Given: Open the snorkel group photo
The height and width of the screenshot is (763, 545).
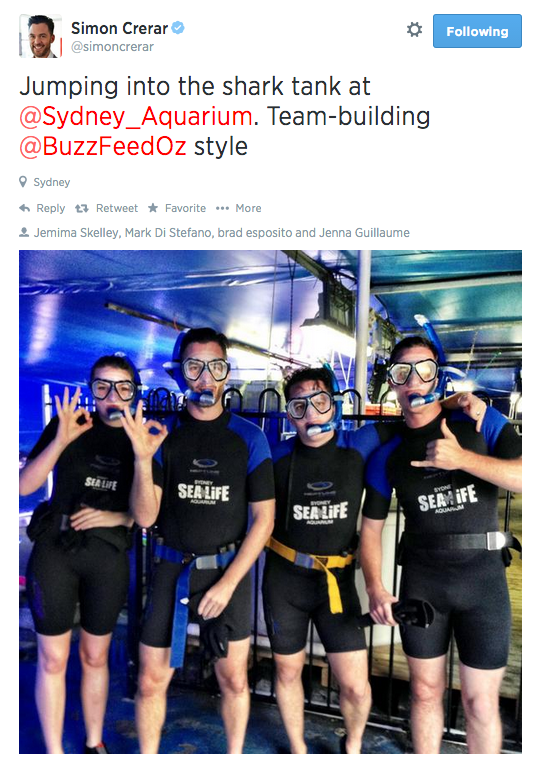Looking at the screenshot, I should 271,502.
